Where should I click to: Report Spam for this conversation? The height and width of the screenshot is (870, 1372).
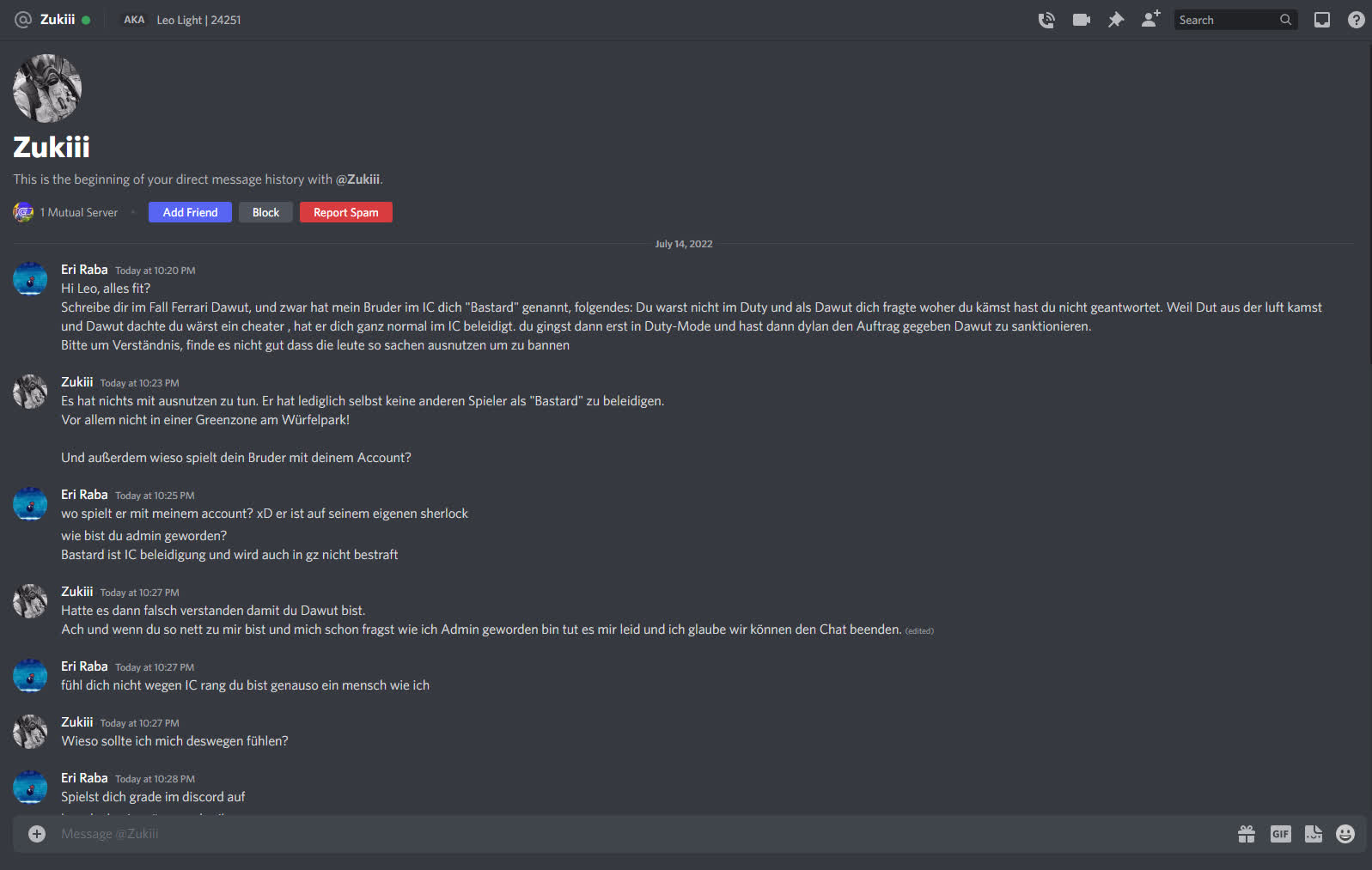click(x=345, y=212)
